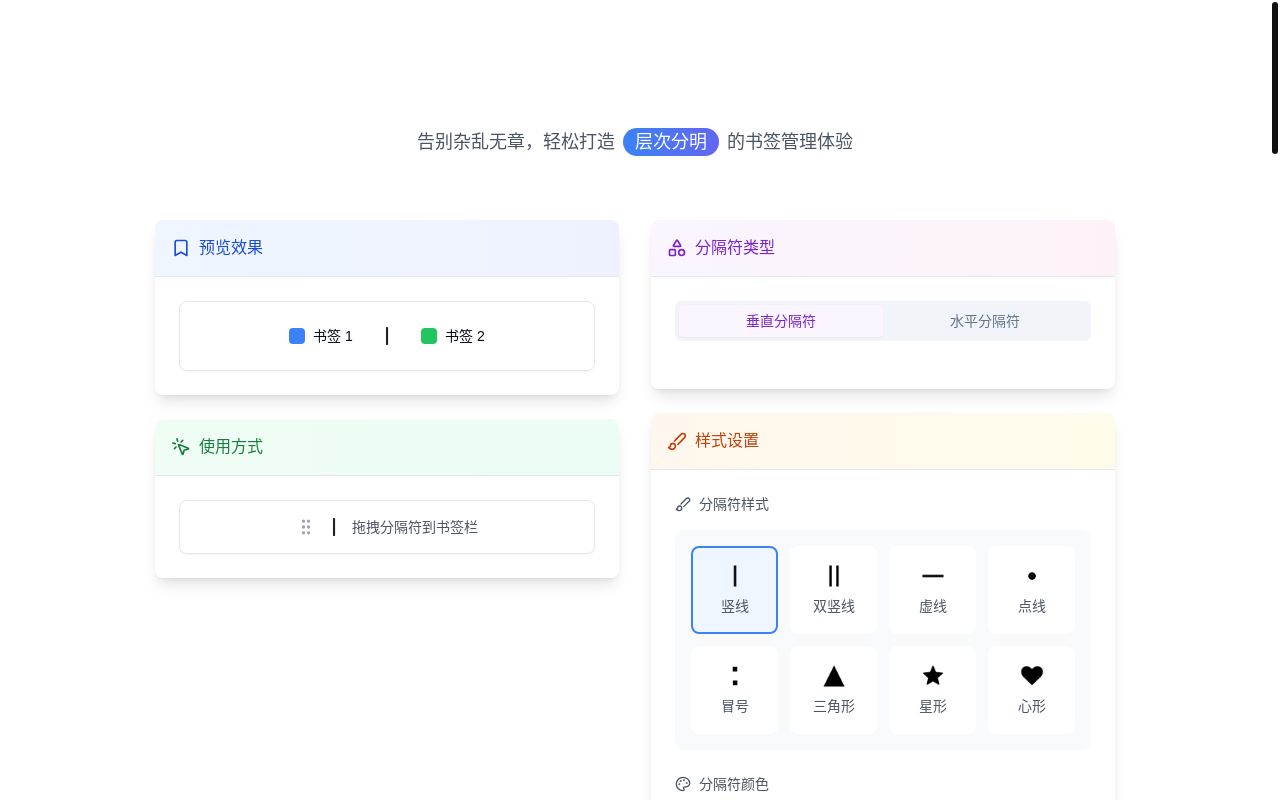Switch to the 垂直分隔符 tab
This screenshot has width=1280, height=800.
[x=781, y=321]
